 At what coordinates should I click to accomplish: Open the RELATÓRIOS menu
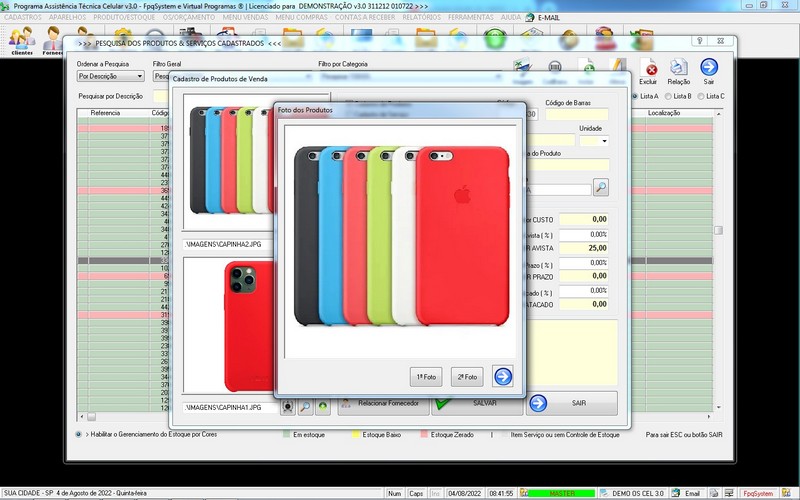click(421, 17)
